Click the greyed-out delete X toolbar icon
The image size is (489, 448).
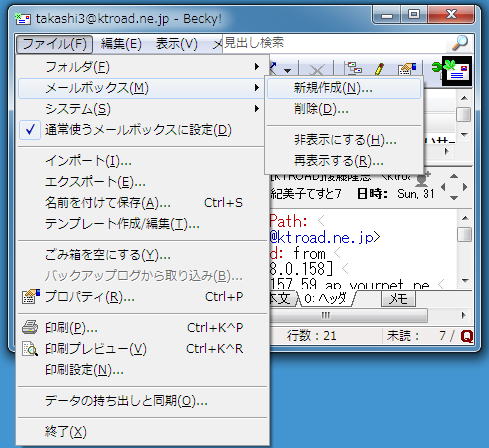pos(317,70)
